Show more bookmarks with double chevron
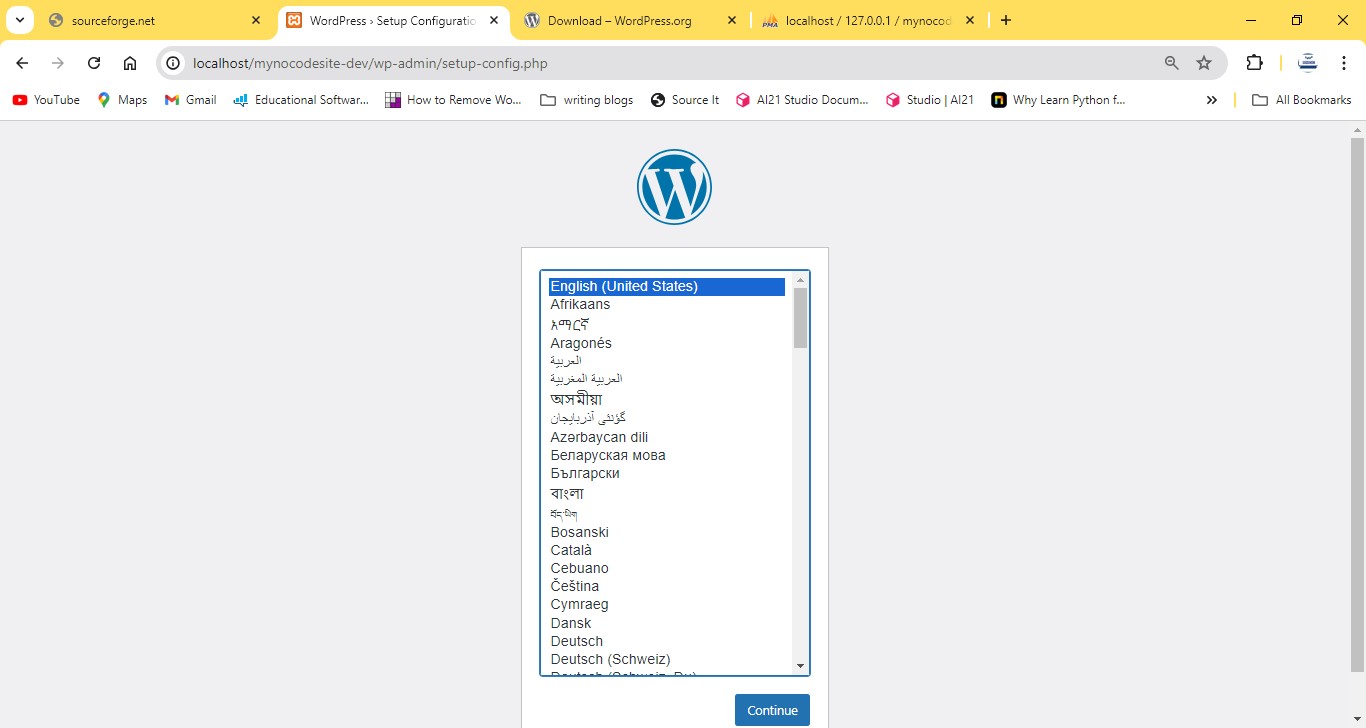The image size is (1366, 728). (x=1212, y=100)
